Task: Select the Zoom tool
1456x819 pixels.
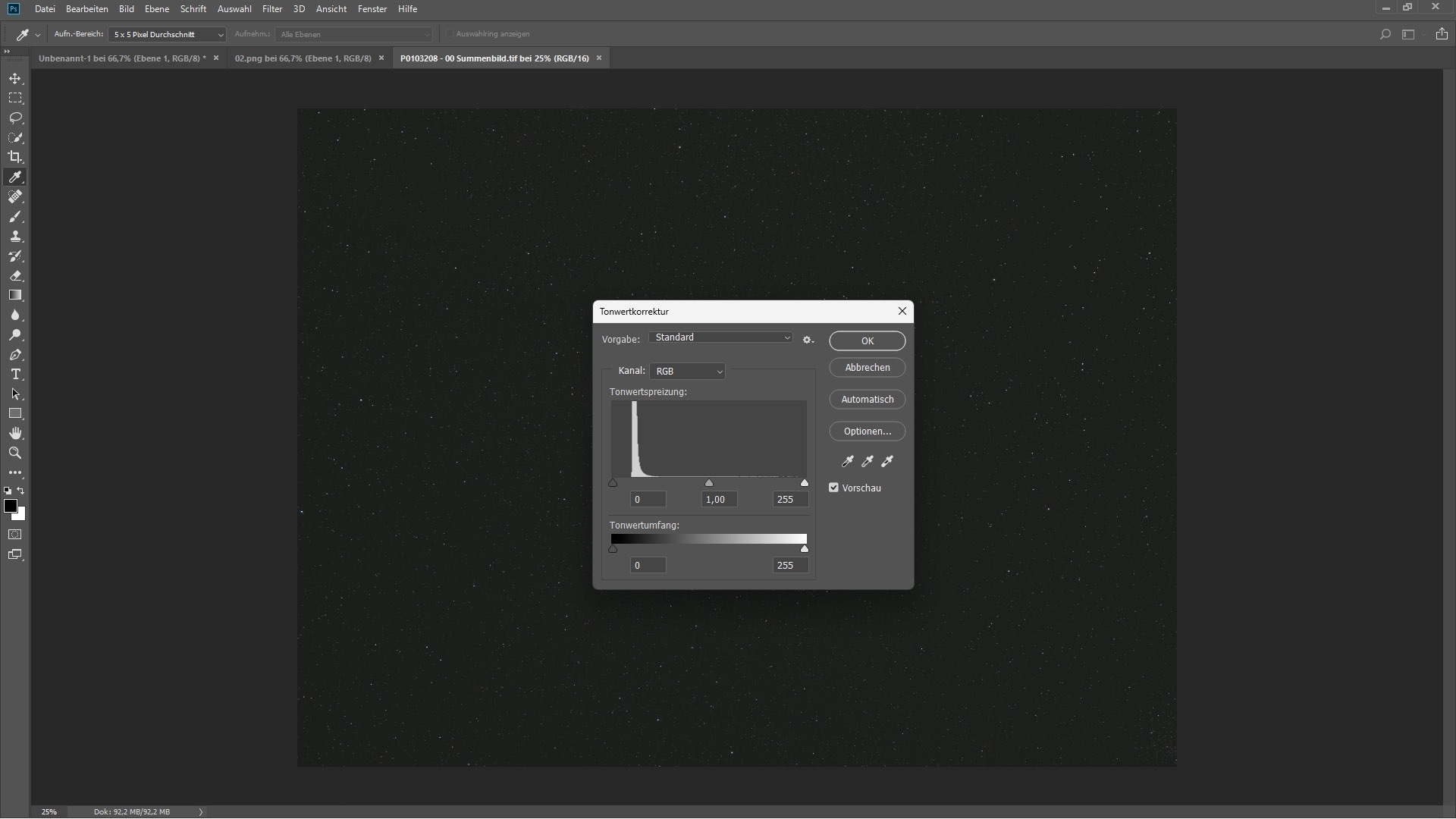Action: [x=15, y=453]
